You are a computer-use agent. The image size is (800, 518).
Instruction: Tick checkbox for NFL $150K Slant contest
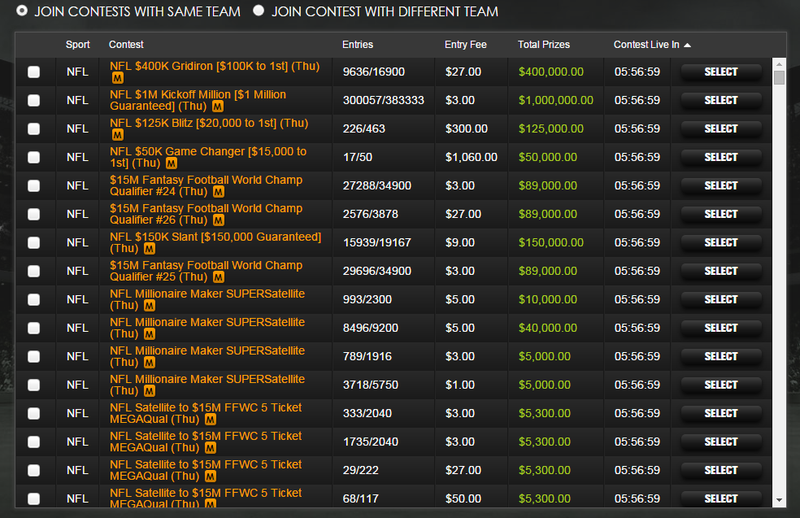34,243
